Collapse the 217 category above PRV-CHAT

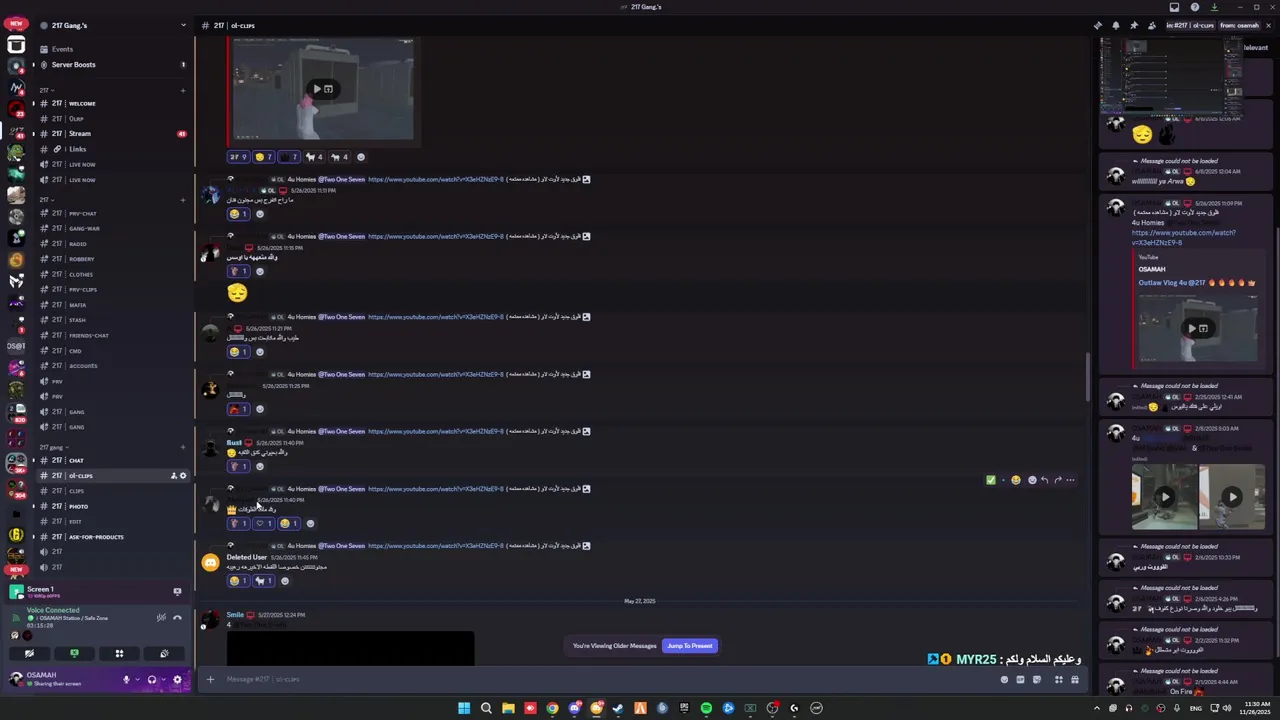pyautogui.click(x=45, y=200)
